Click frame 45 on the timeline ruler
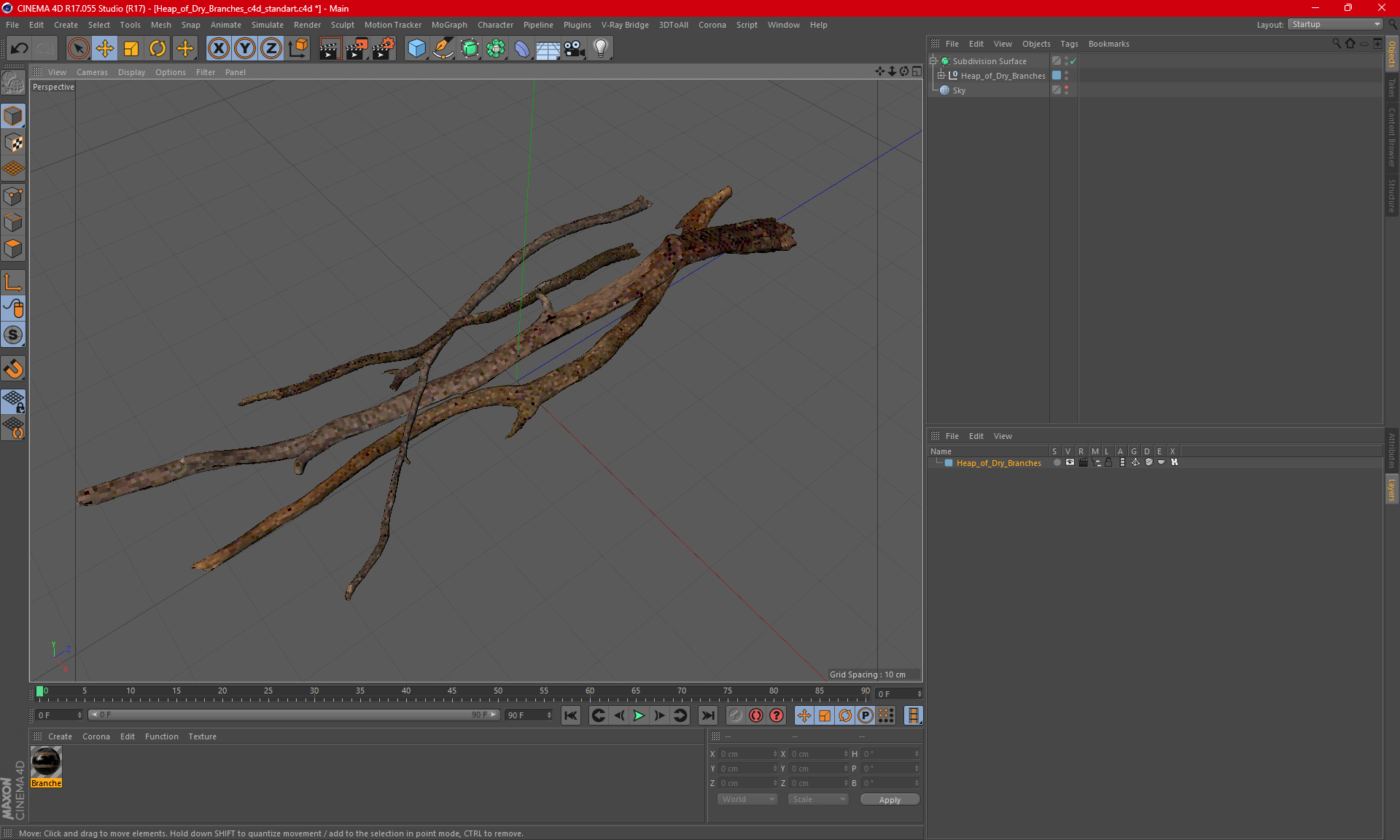 pyautogui.click(x=452, y=693)
